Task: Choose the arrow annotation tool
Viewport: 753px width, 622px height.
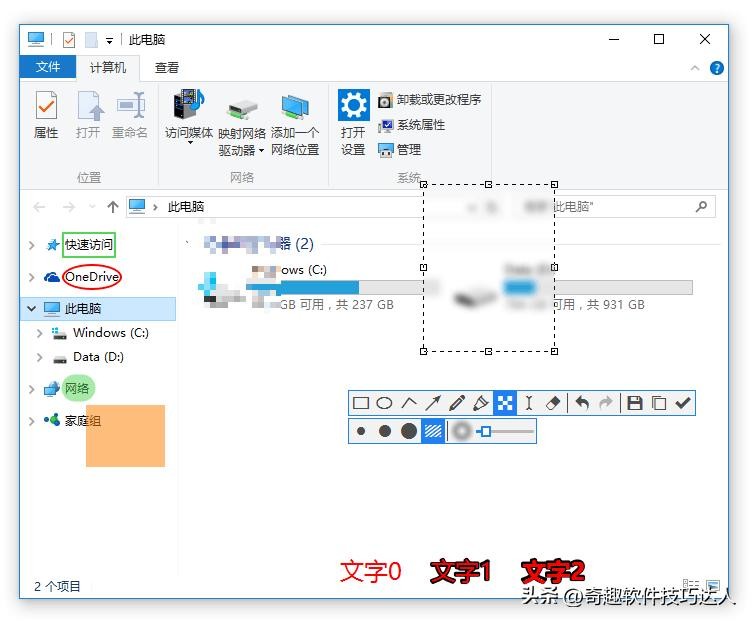Action: (x=433, y=403)
